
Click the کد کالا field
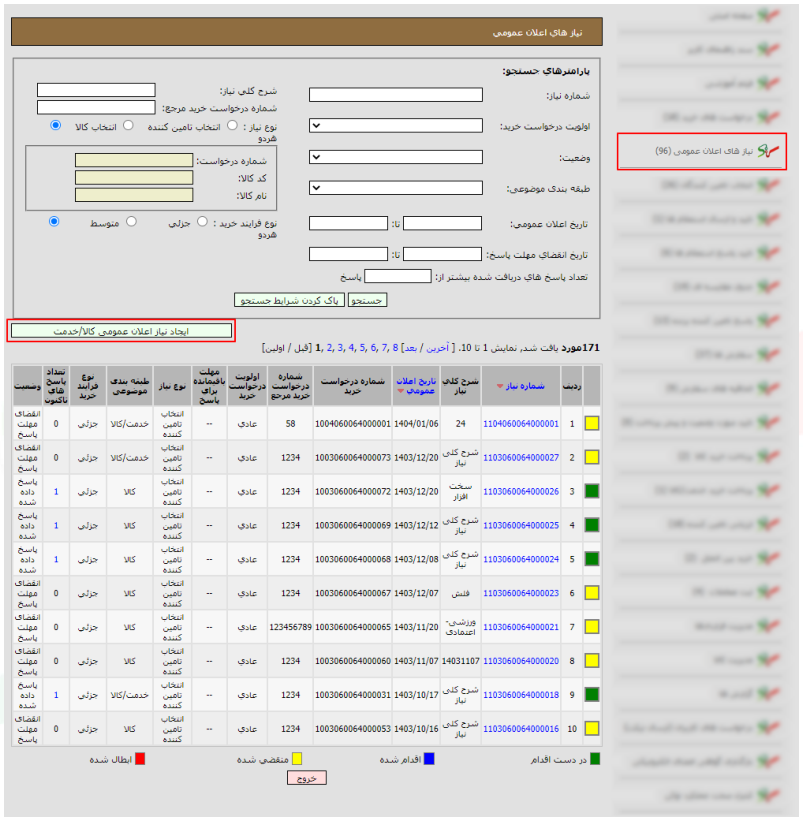(134, 177)
